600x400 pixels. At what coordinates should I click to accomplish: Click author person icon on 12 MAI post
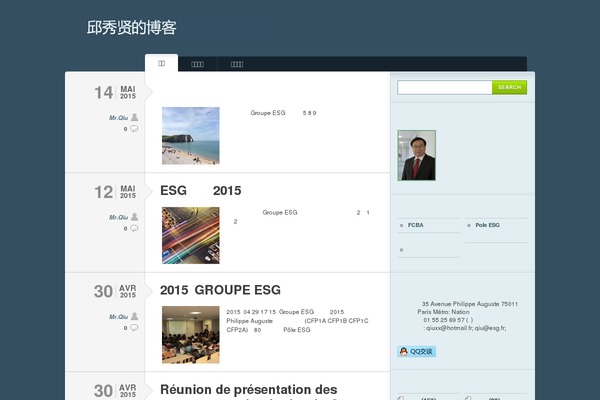[134, 217]
